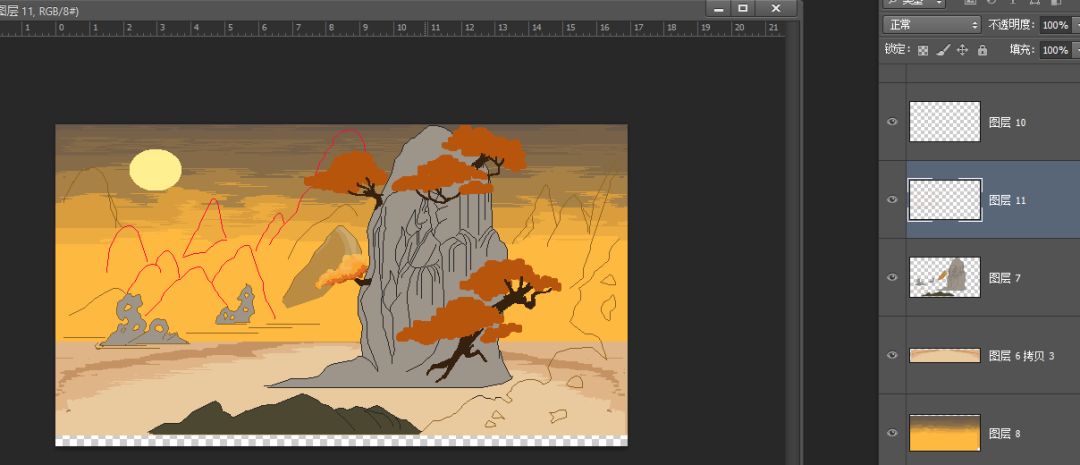This screenshot has width=1080, height=465.
Task: Lock image pixels with brush icon
Action: (944, 50)
